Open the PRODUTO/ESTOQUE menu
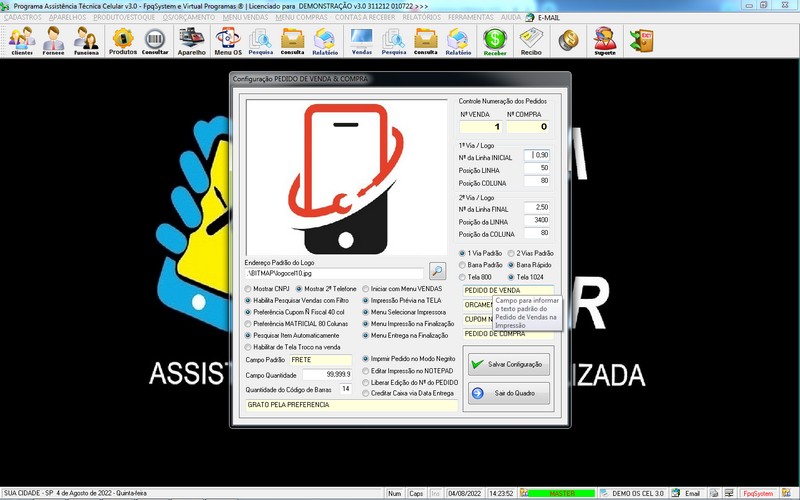Viewport: 800px width, 500px height. 124,17
